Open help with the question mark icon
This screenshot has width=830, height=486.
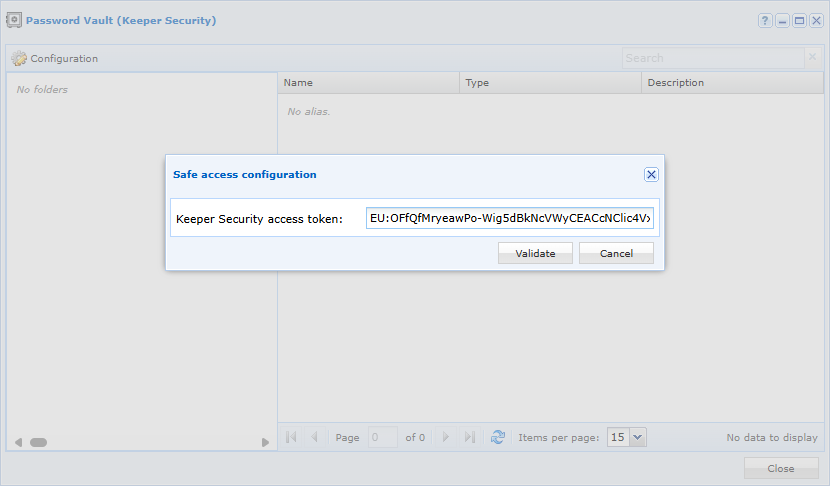click(765, 21)
